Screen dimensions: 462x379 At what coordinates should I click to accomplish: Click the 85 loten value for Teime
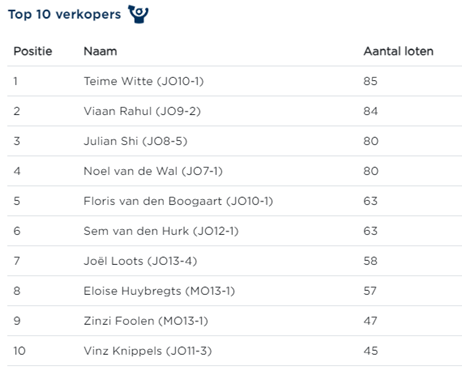(370, 81)
